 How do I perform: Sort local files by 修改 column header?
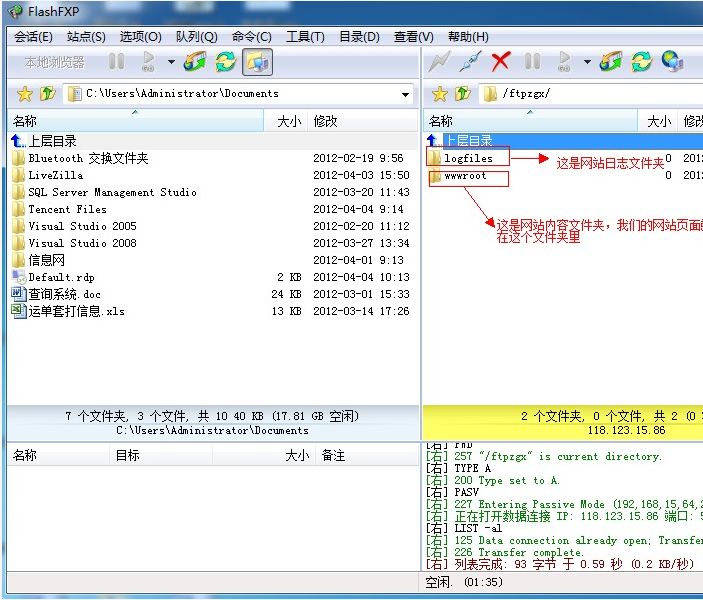point(326,121)
